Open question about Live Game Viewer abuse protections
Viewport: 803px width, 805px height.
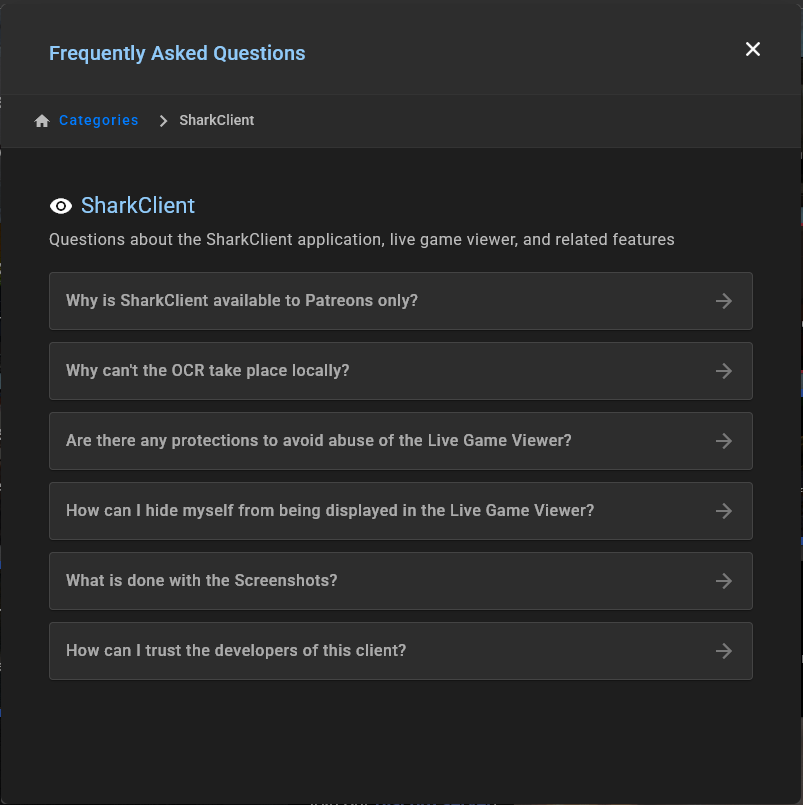[319, 441]
